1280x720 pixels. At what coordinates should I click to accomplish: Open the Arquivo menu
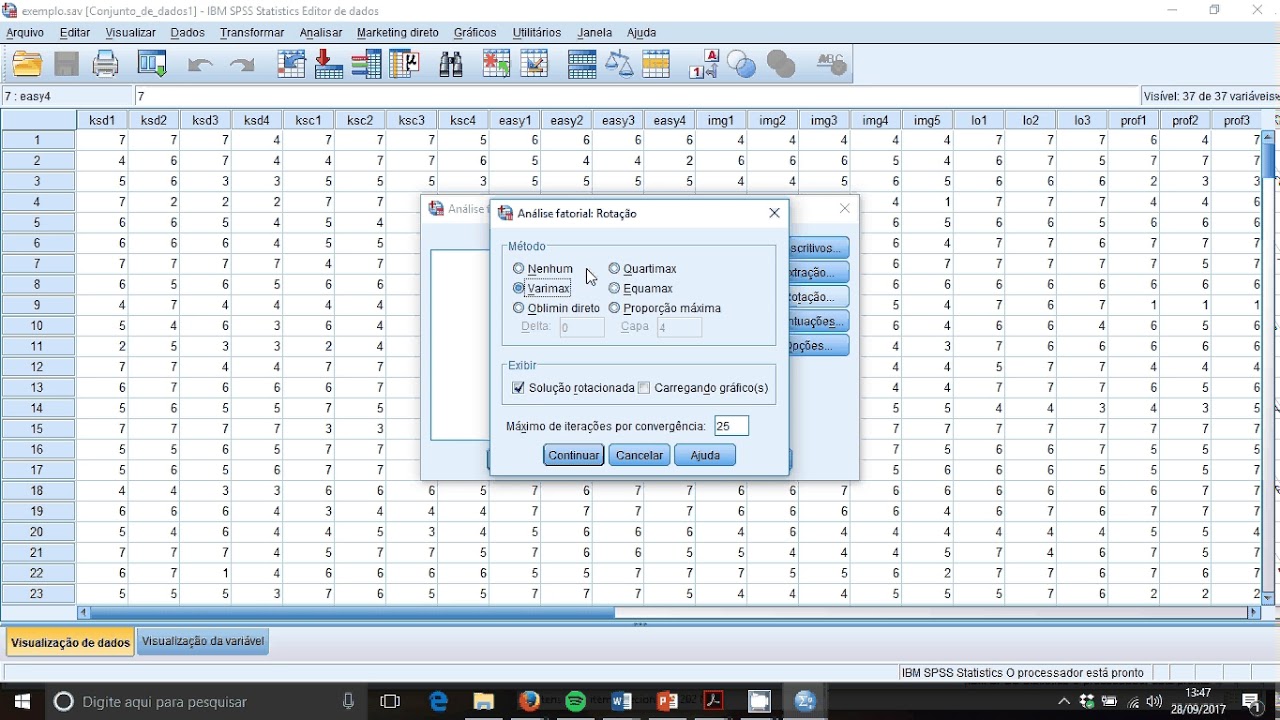click(25, 33)
